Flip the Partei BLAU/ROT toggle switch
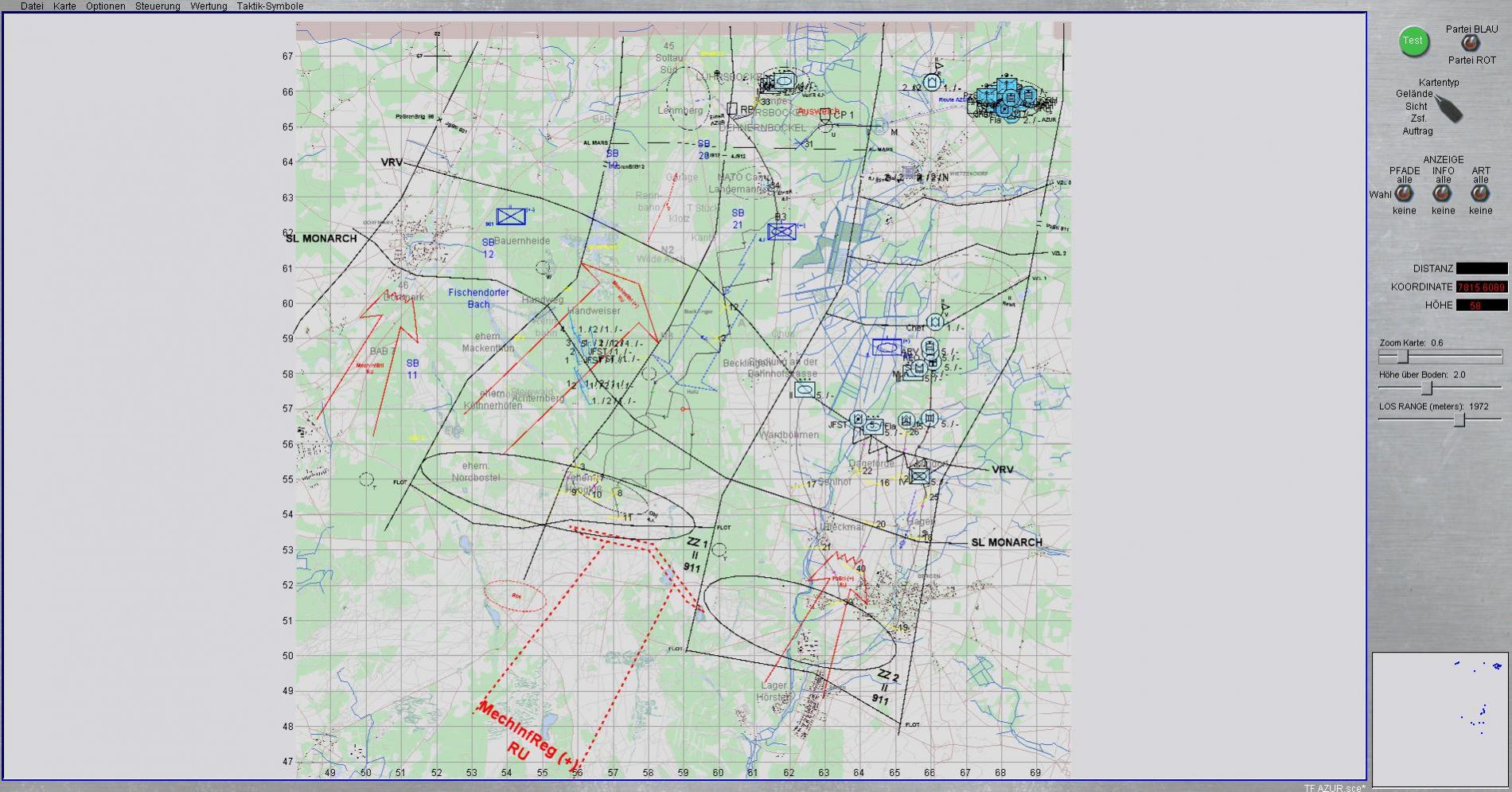Viewport: 1512px width, 792px height. click(x=1471, y=45)
